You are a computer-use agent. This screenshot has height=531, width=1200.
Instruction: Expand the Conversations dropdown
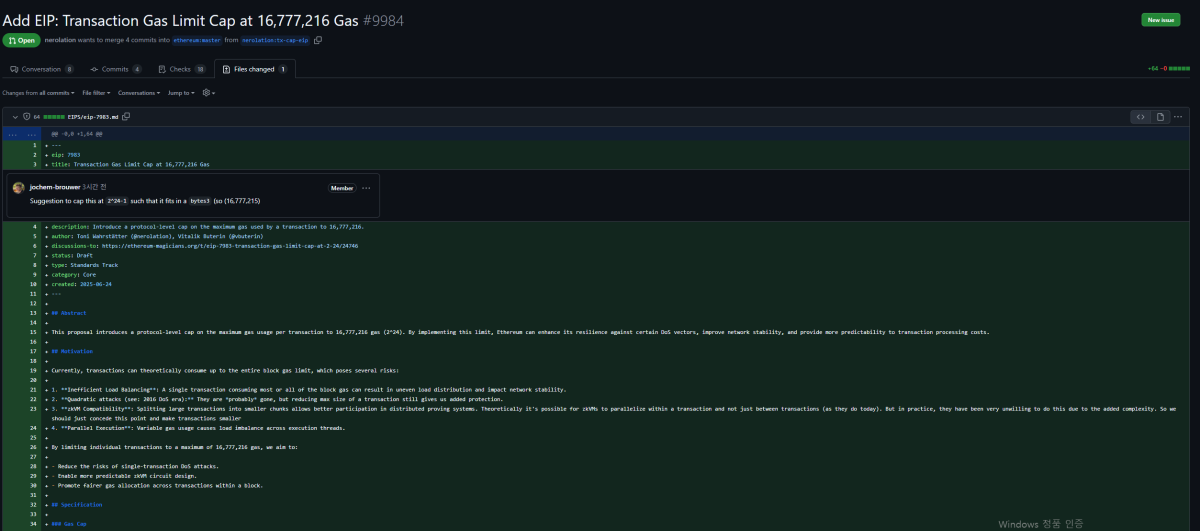138,92
